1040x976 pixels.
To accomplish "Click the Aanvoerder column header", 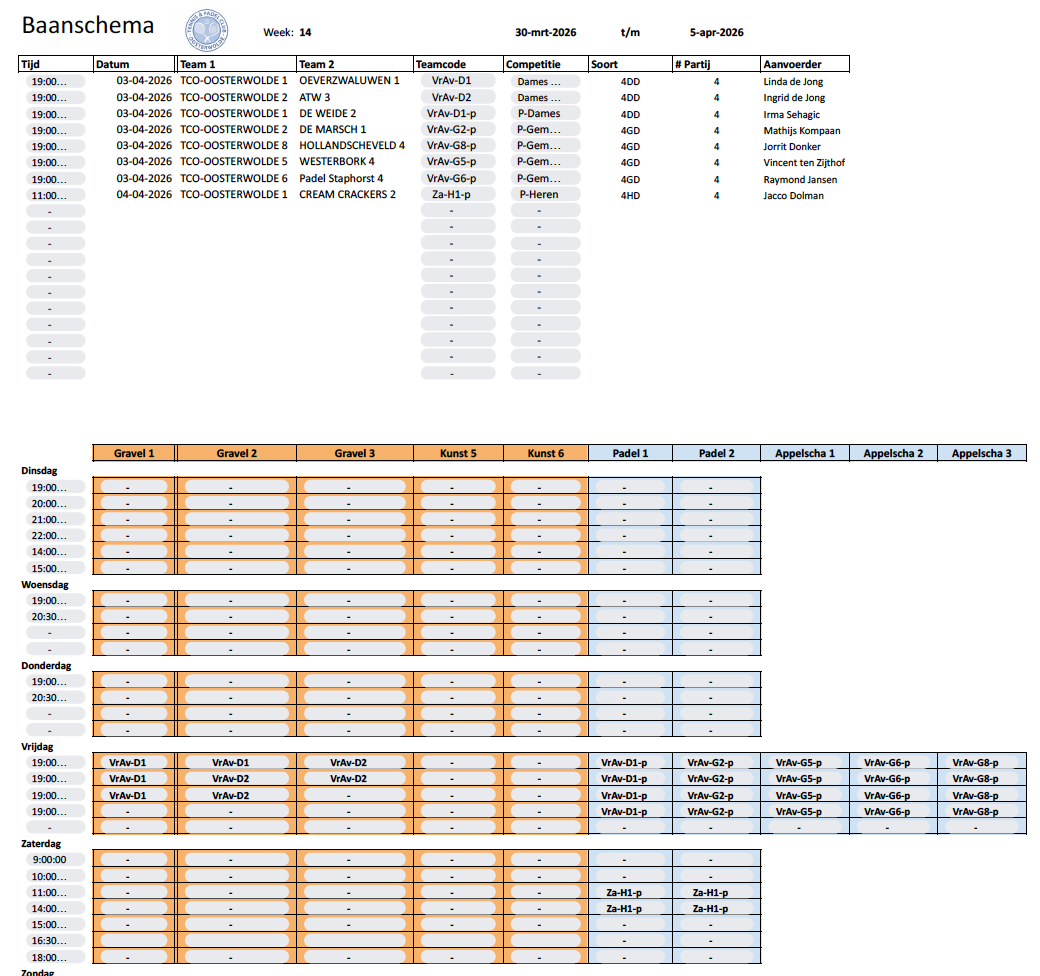I will click(792, 64).
